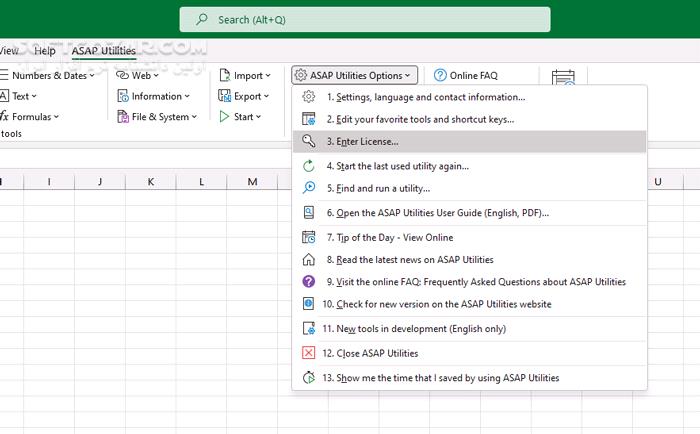This screenshot has height=434, width=700.
Task: Click into the Search (Alt+Q) box
Action: [365, 19]
